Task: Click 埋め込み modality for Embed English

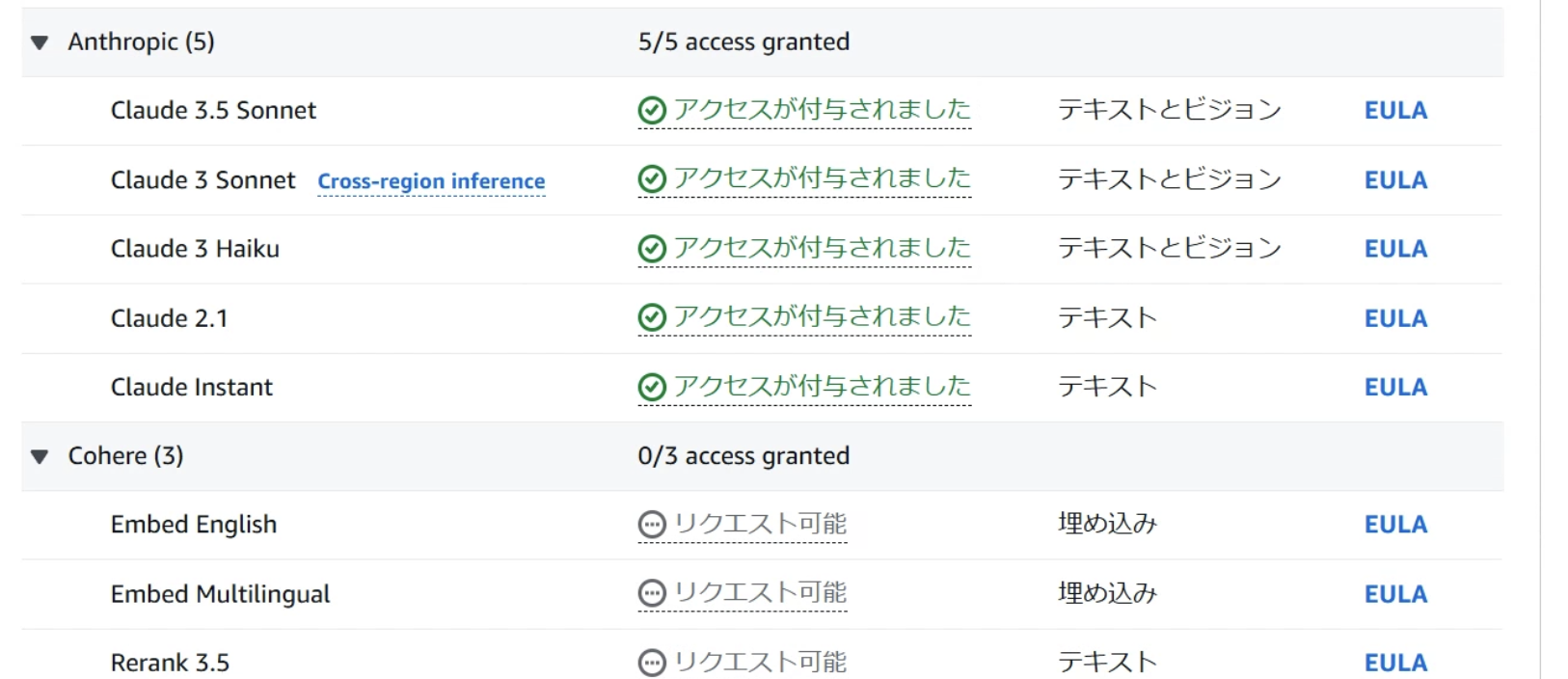Action: click(x=1107, y=524)
